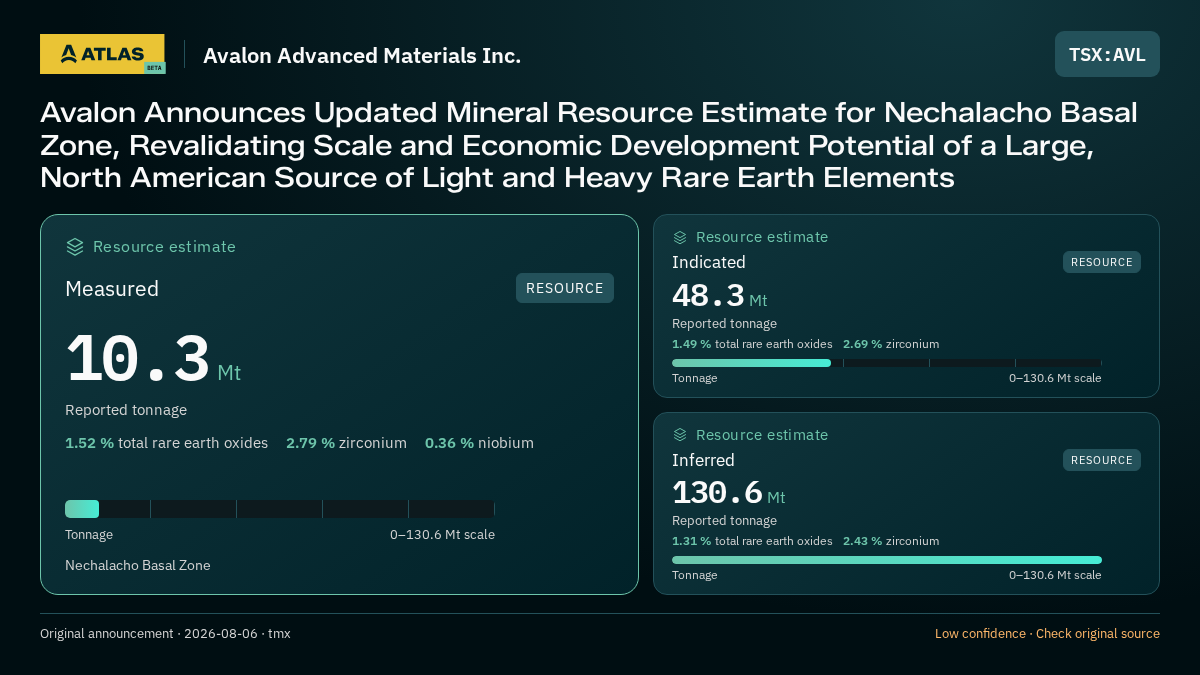Click the Tonnage label in the Indicated card

pyautogui.click(x=694, y=378)
